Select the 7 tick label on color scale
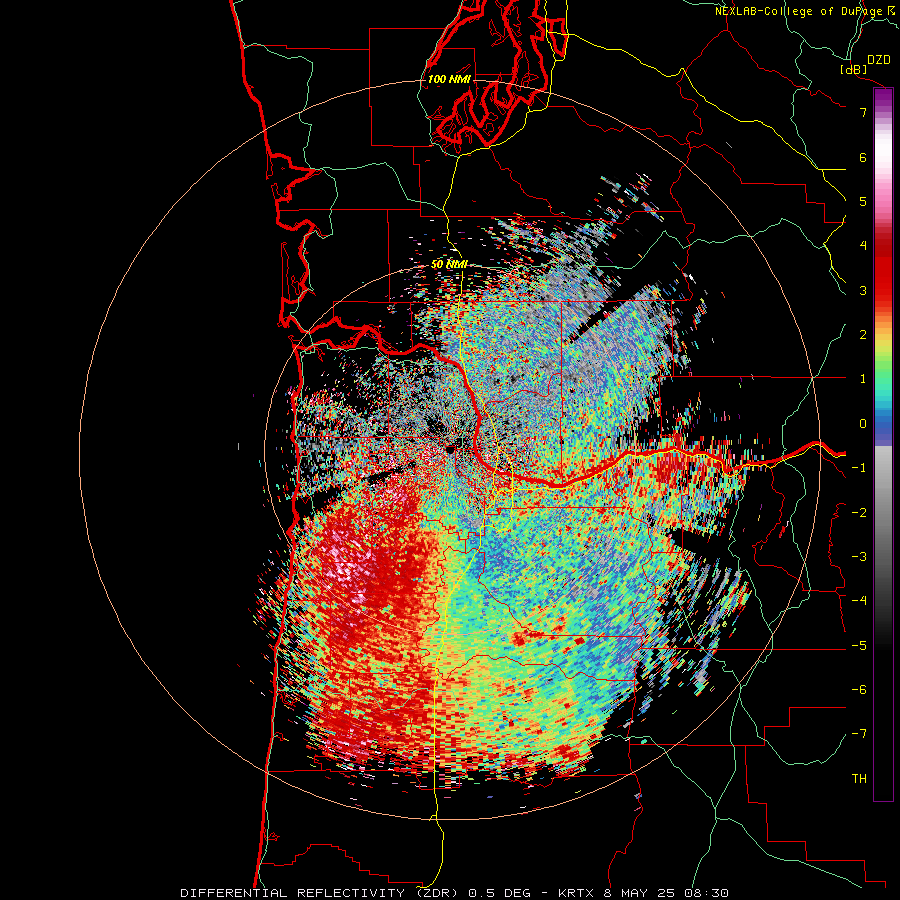This screenshot has width=900, height=900. pyautogui.click(x=863, y=112)
